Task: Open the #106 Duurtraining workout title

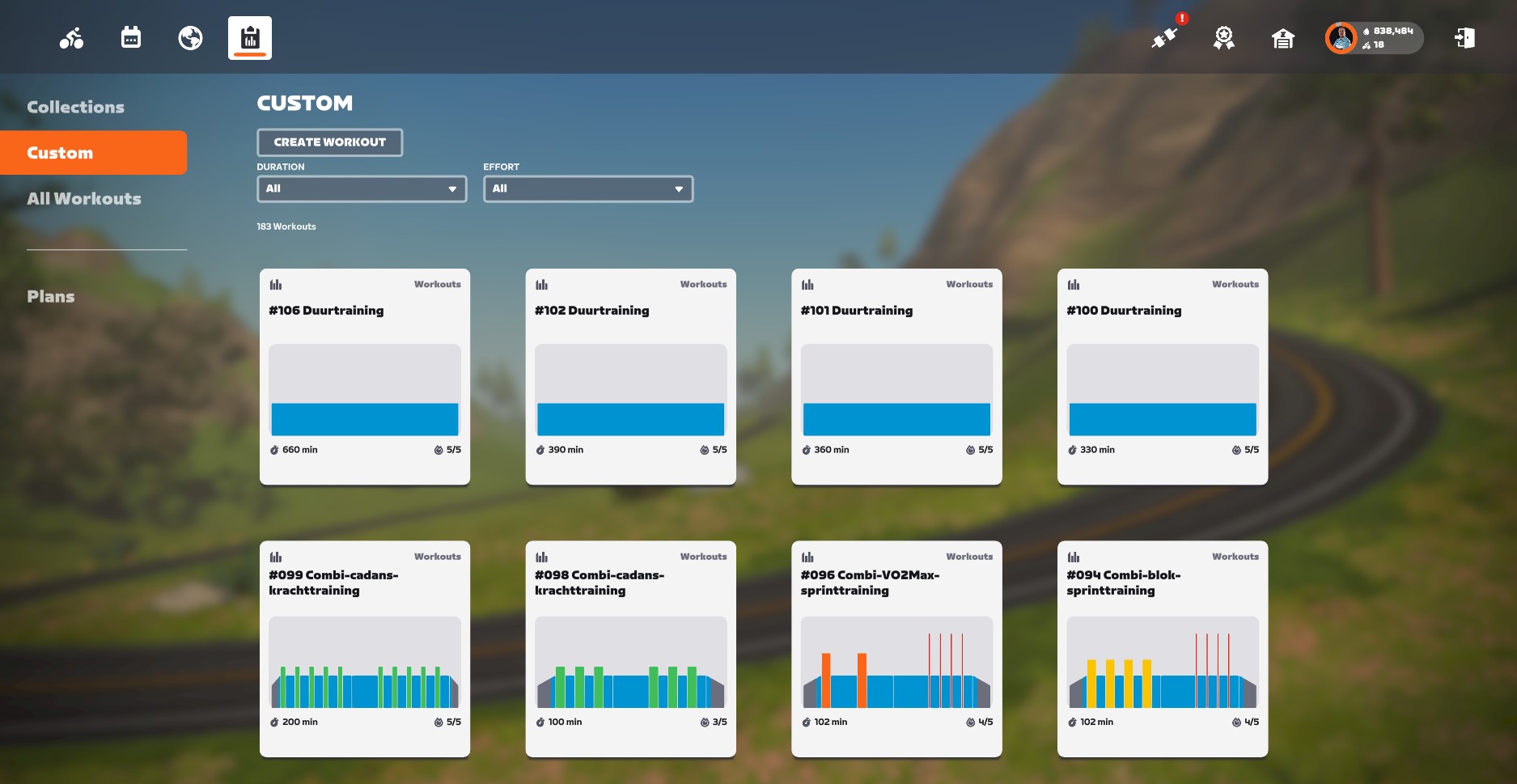Action: pyautogui.click(x=326, y=311)
